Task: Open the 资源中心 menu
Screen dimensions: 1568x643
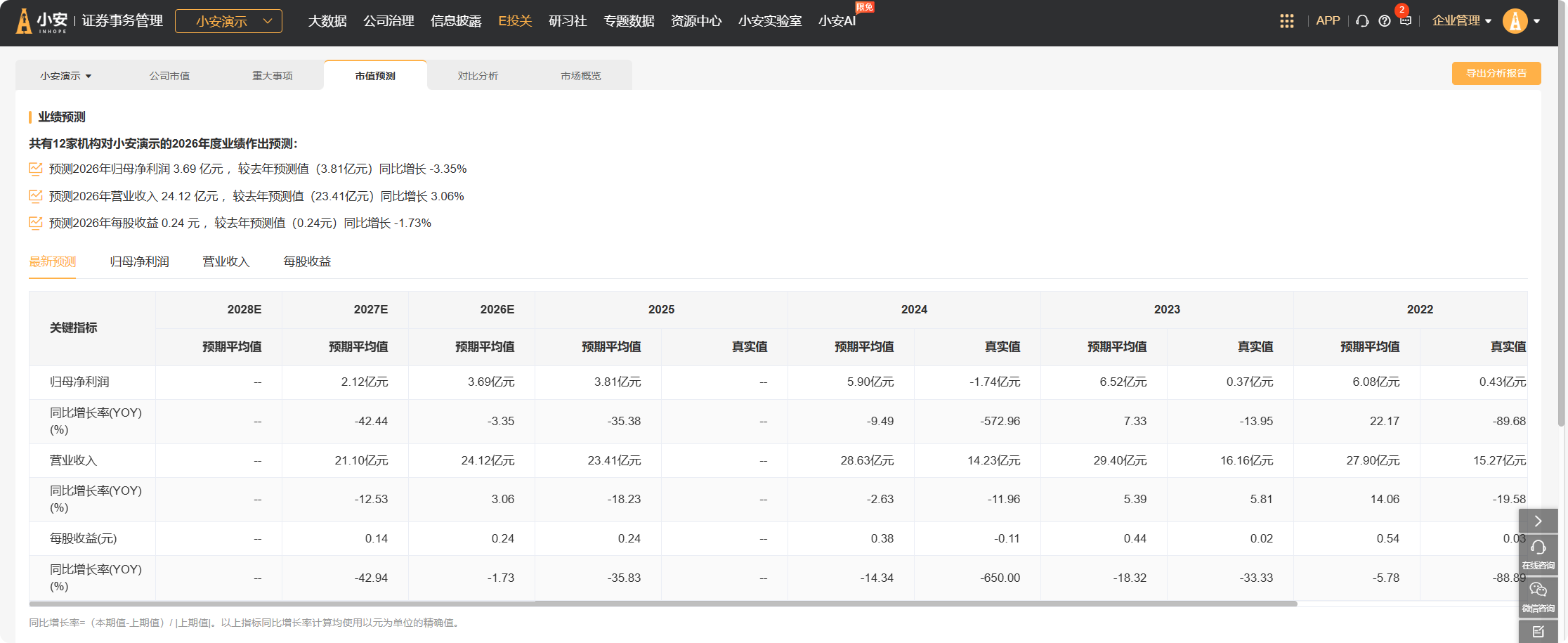Action: point(696,21)
